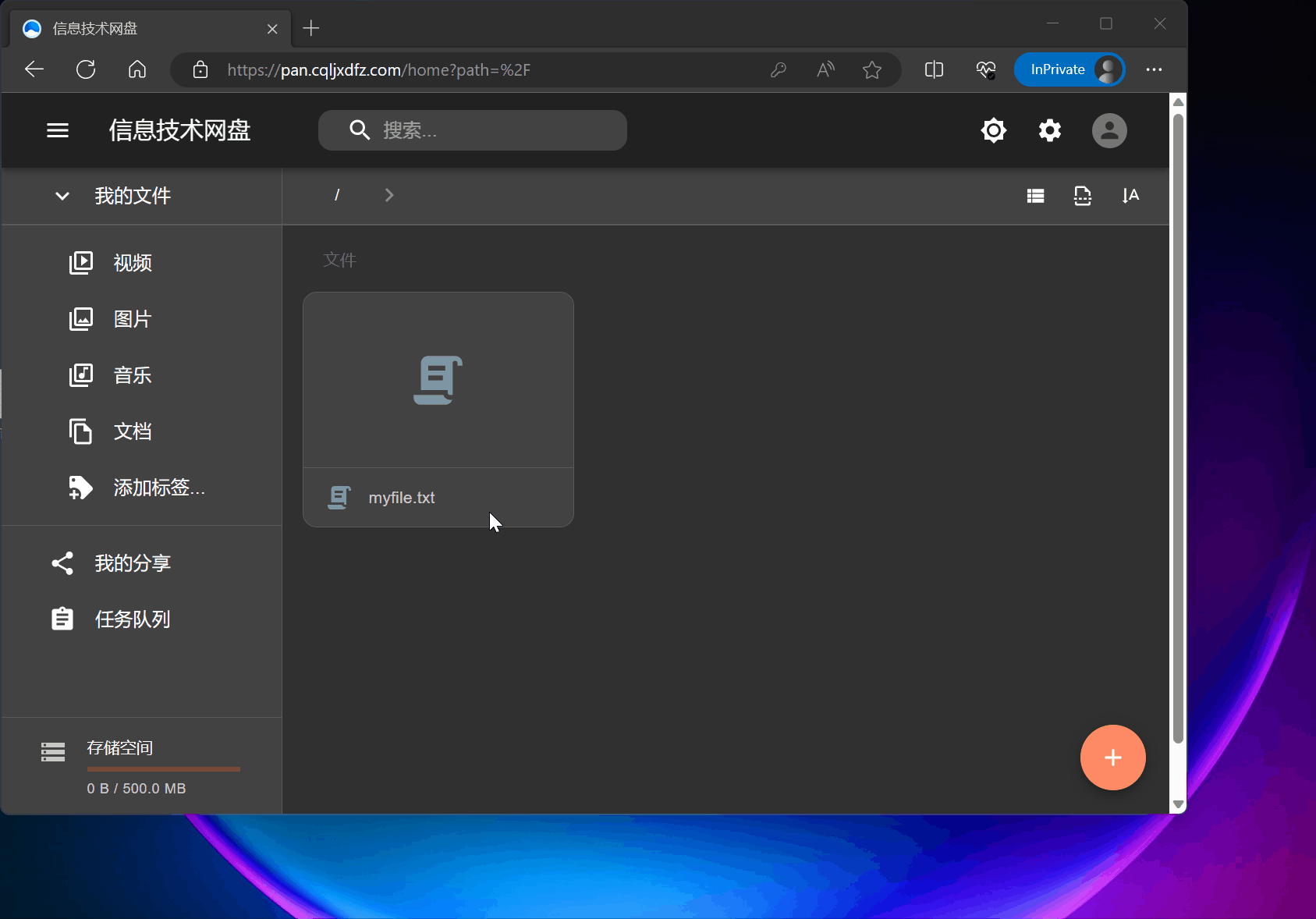
Task: Activate Read aloud in address bar
Action: (825, 70)
